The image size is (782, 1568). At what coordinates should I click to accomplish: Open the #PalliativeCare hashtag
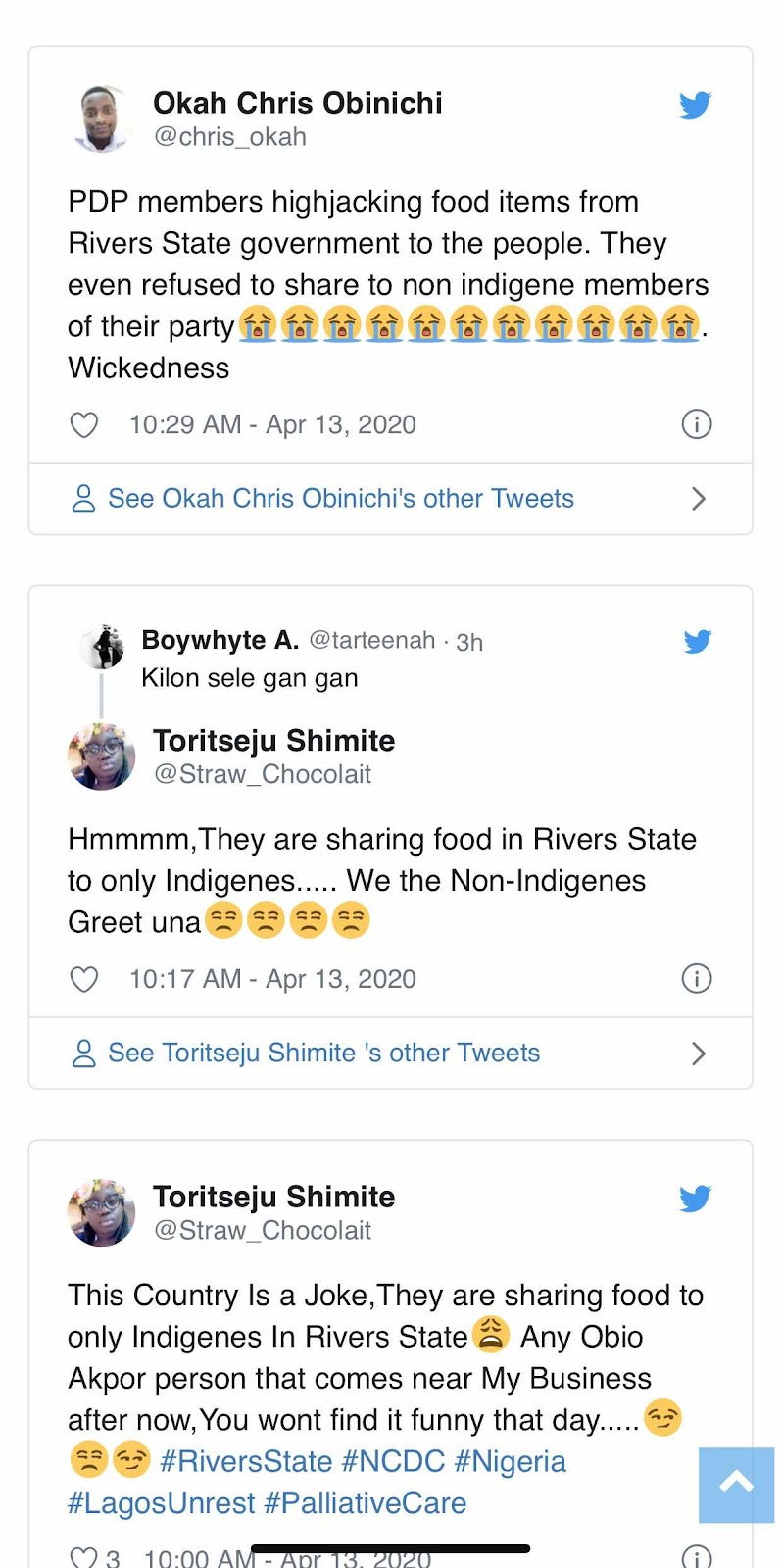coord(366,1503)
